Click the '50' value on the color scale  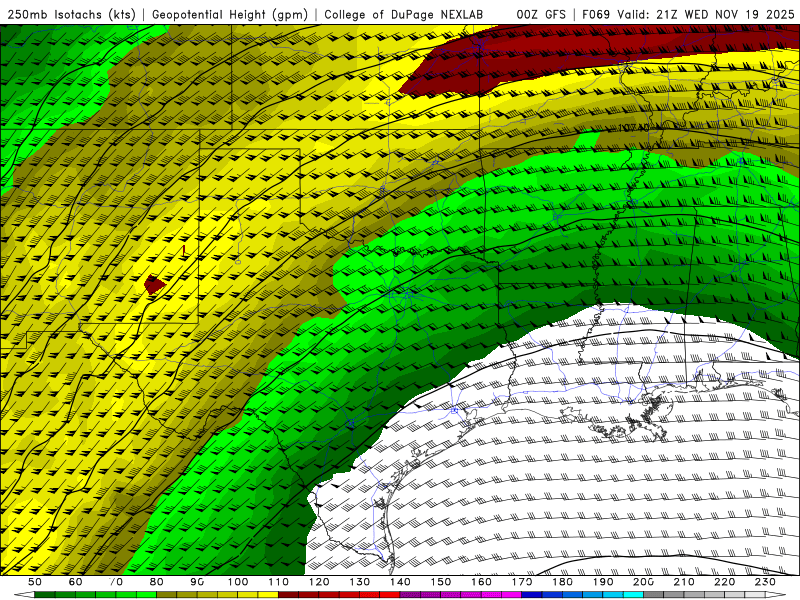click(35, 582)
